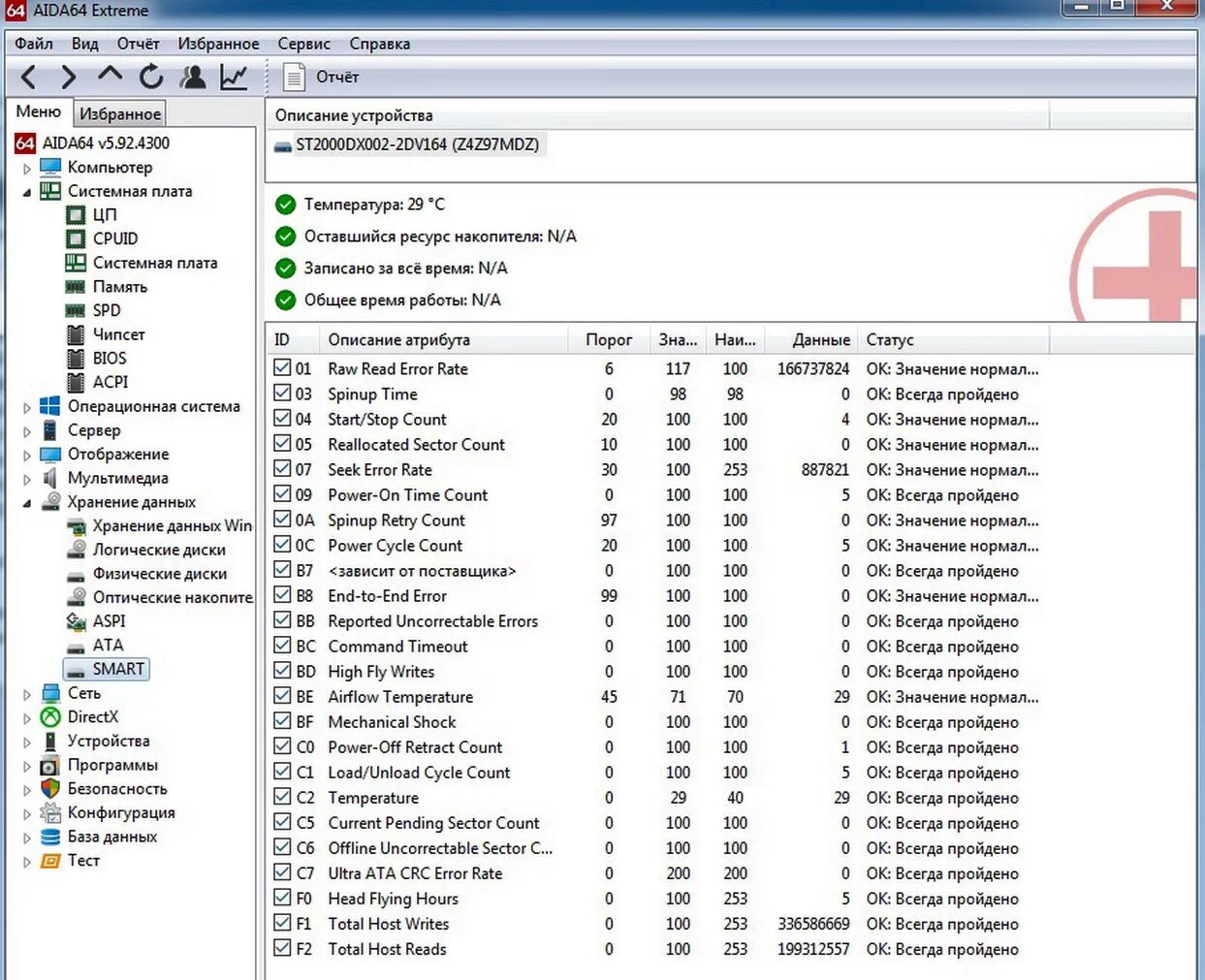Open the Вид menu
The image size is (1205, 980).
pos(84,44)
